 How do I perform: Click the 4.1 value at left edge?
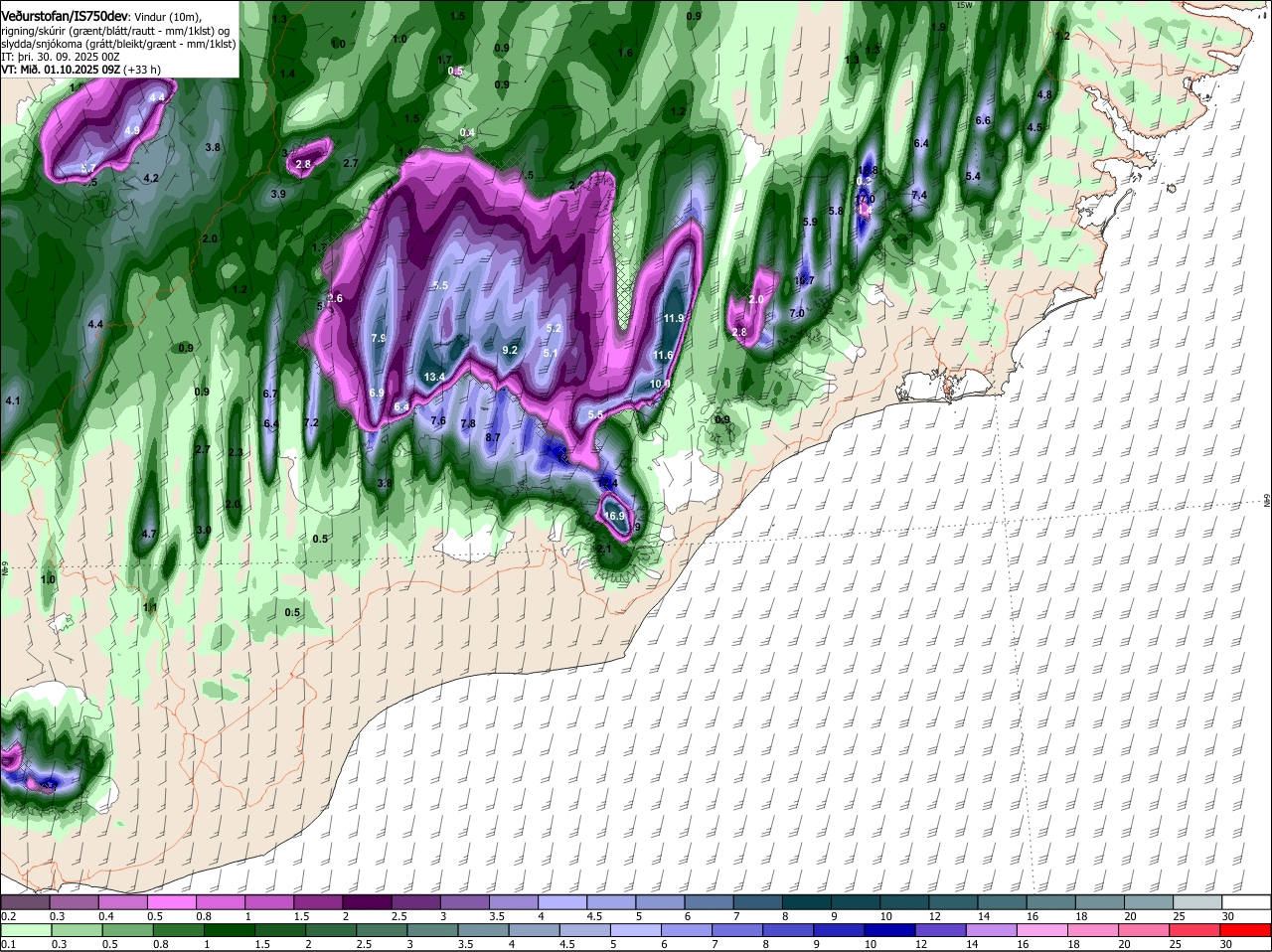point(13,400)
